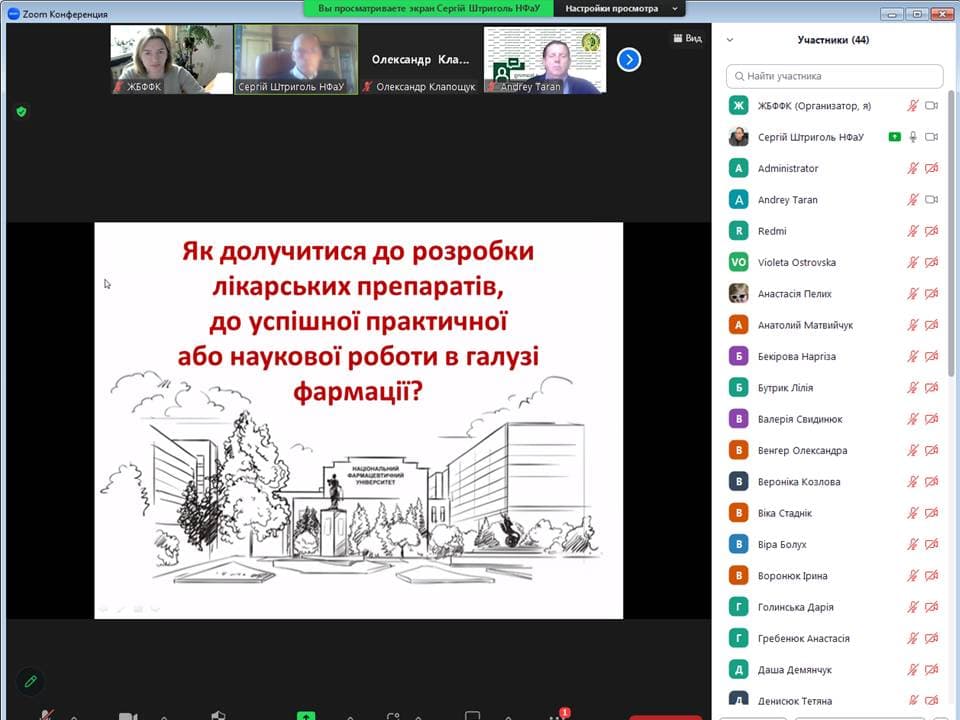This screenshot has height=720, width=960.
Task: Click the green Ж avatar of ЖБФФК
Action: (738, 106)
